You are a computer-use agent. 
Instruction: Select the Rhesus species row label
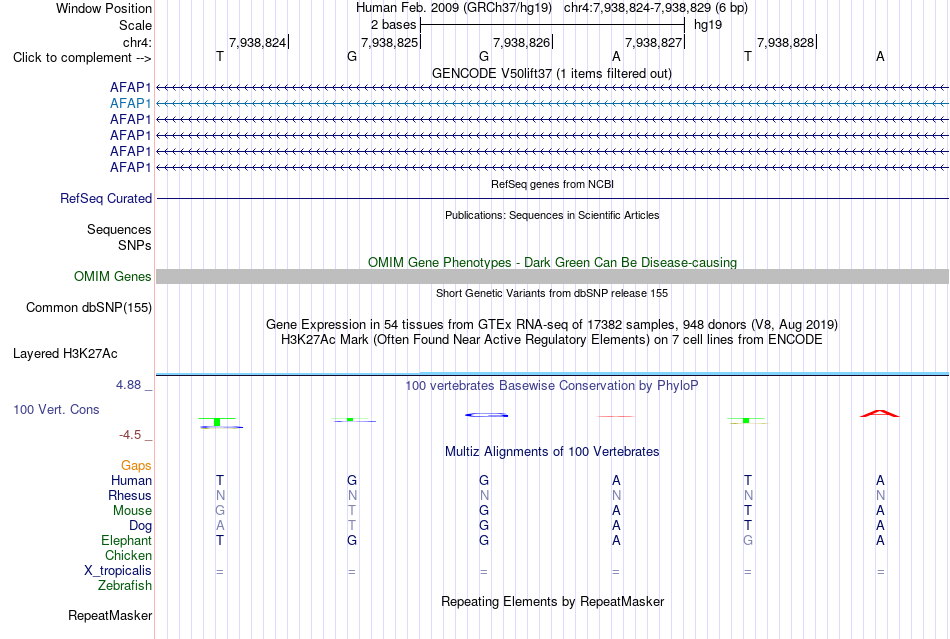tap(130, 495)
